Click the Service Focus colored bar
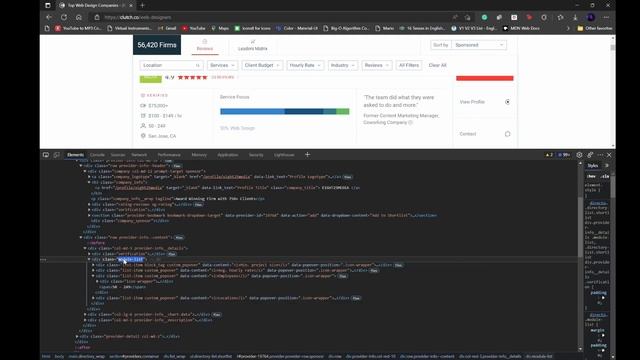 click(x=284, y=111)
